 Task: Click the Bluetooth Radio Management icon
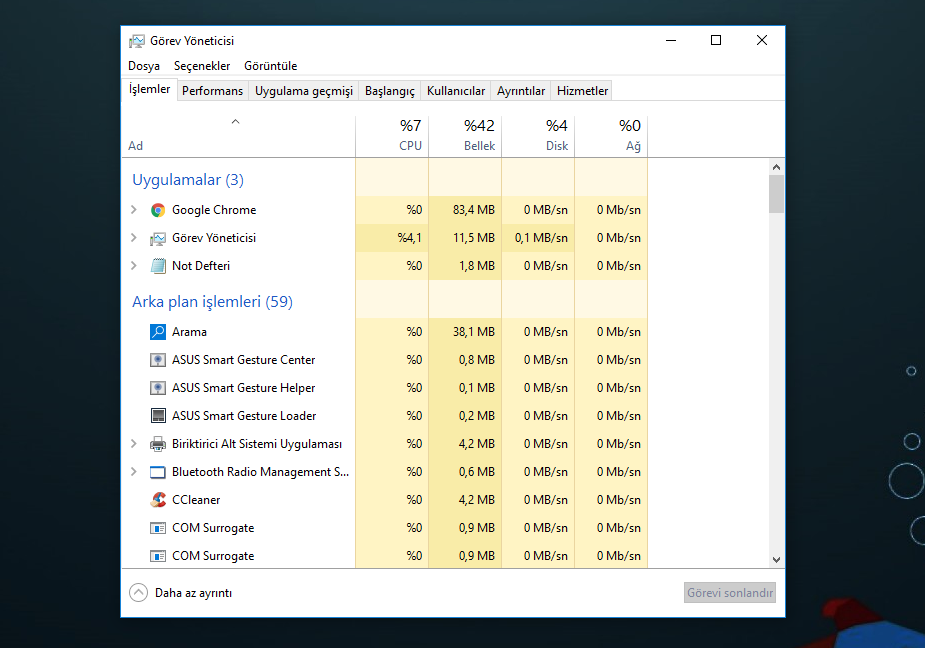tap(158, 472)
